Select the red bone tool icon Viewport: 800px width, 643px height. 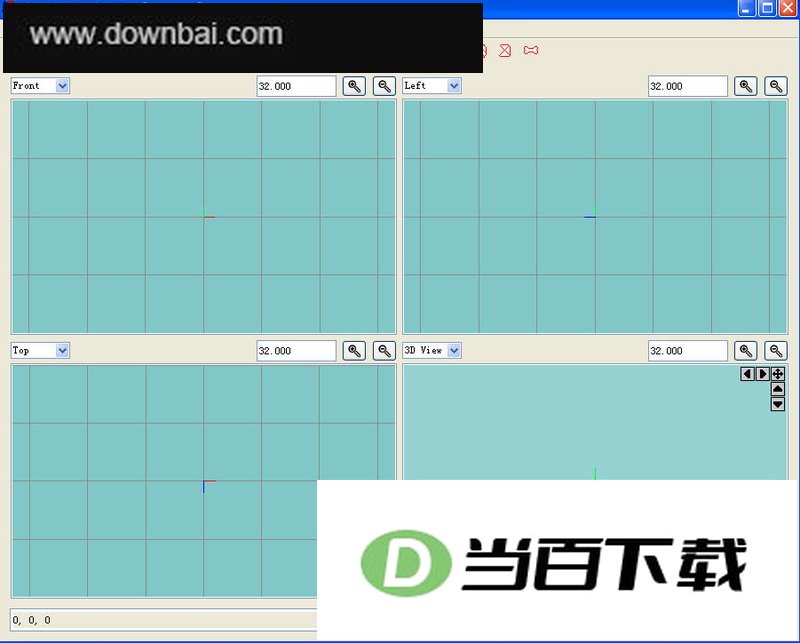[531, 50]
